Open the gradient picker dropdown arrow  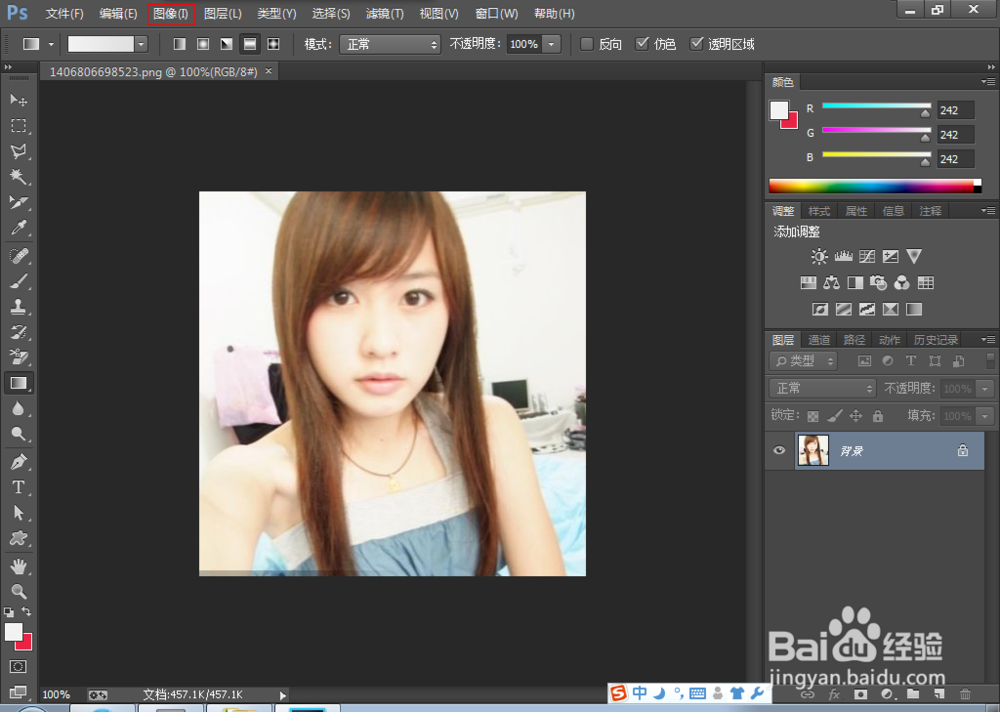[x=142, y=44]
